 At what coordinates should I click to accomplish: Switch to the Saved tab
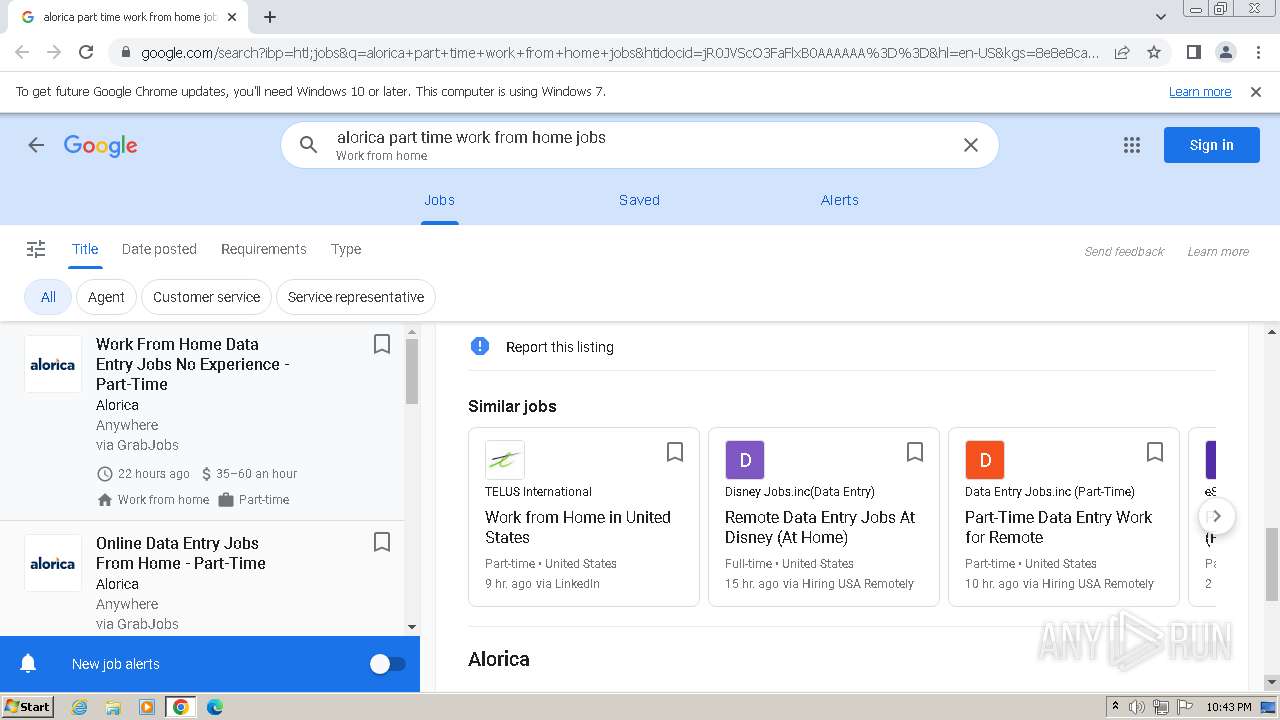click(639, 200)
